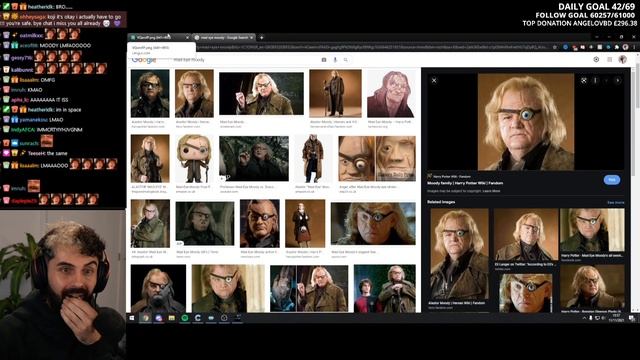Screen dimensions: 640x360
Task: Open first search result thumbnail of Moody with glasses
Action: click(150, 93)
